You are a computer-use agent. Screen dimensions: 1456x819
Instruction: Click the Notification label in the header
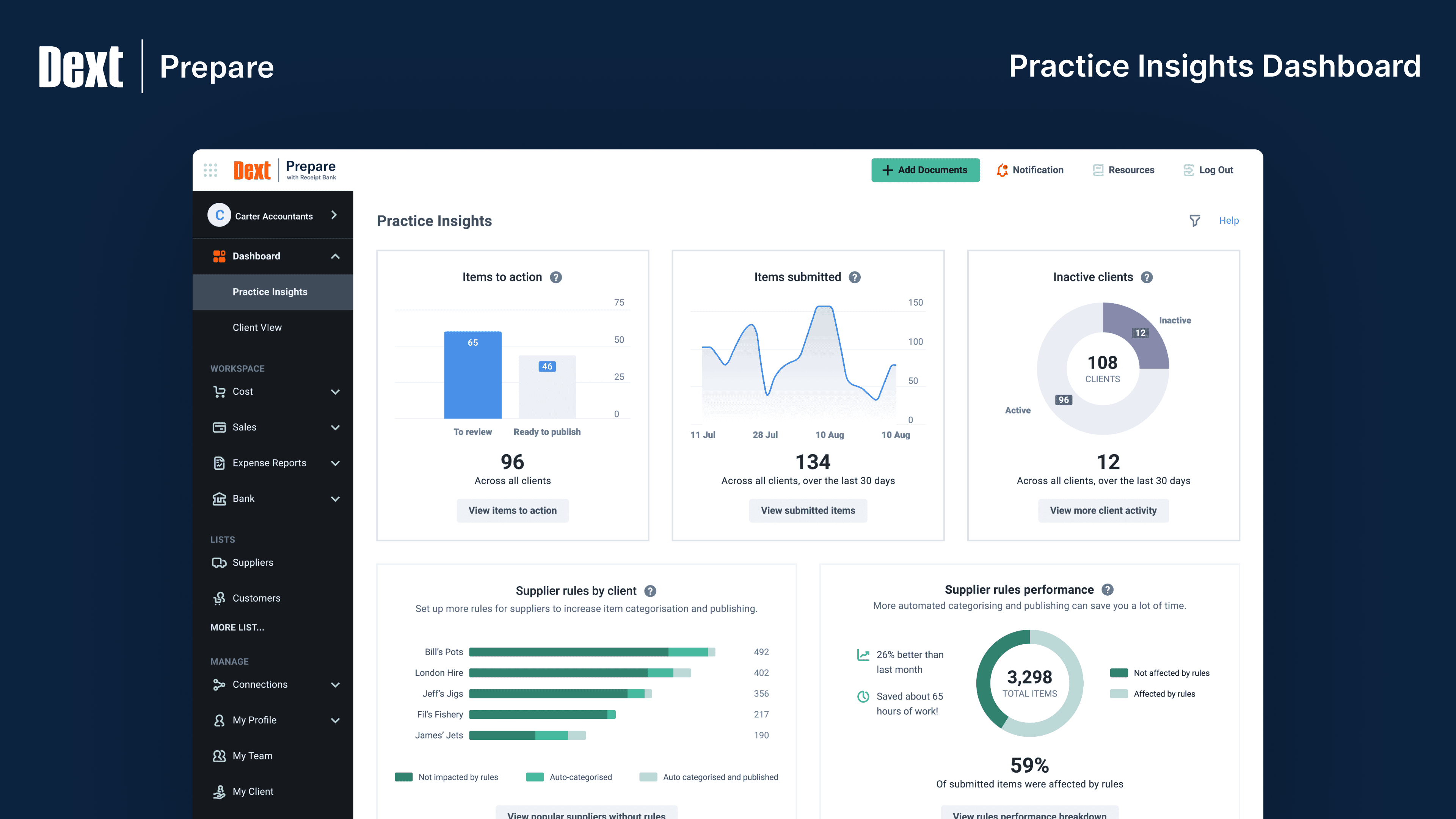pyautogui.click(x=1038, y=170)
